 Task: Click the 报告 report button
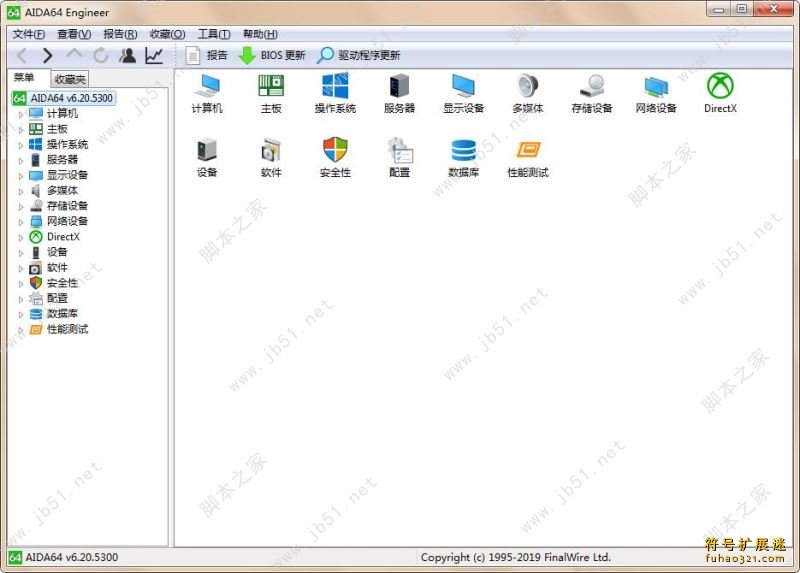coord(207,55)
